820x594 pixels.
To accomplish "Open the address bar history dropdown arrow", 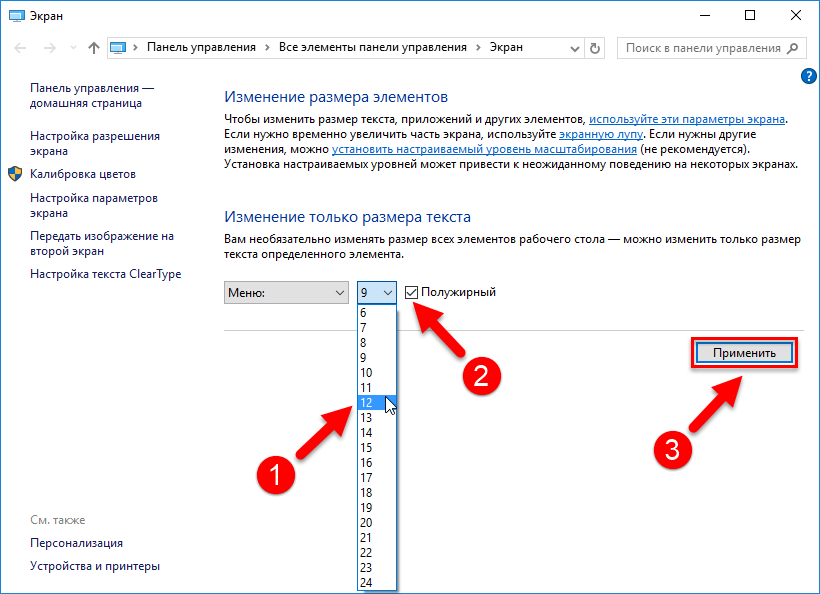I will (x=574, y=48).
